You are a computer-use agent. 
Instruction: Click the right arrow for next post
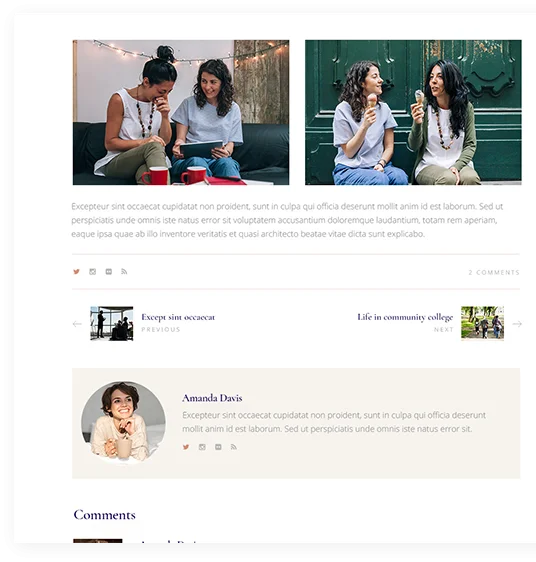point(517,324)
